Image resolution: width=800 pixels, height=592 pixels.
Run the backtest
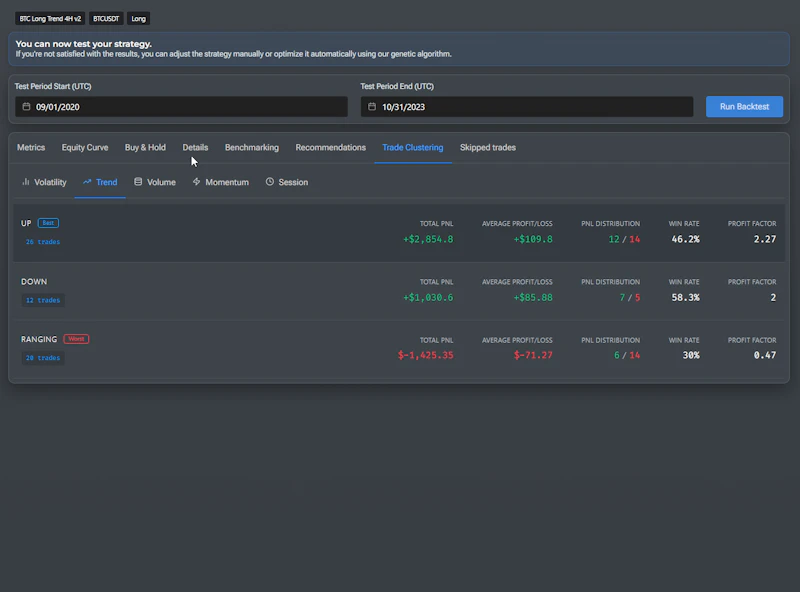(x=744, y=107)
